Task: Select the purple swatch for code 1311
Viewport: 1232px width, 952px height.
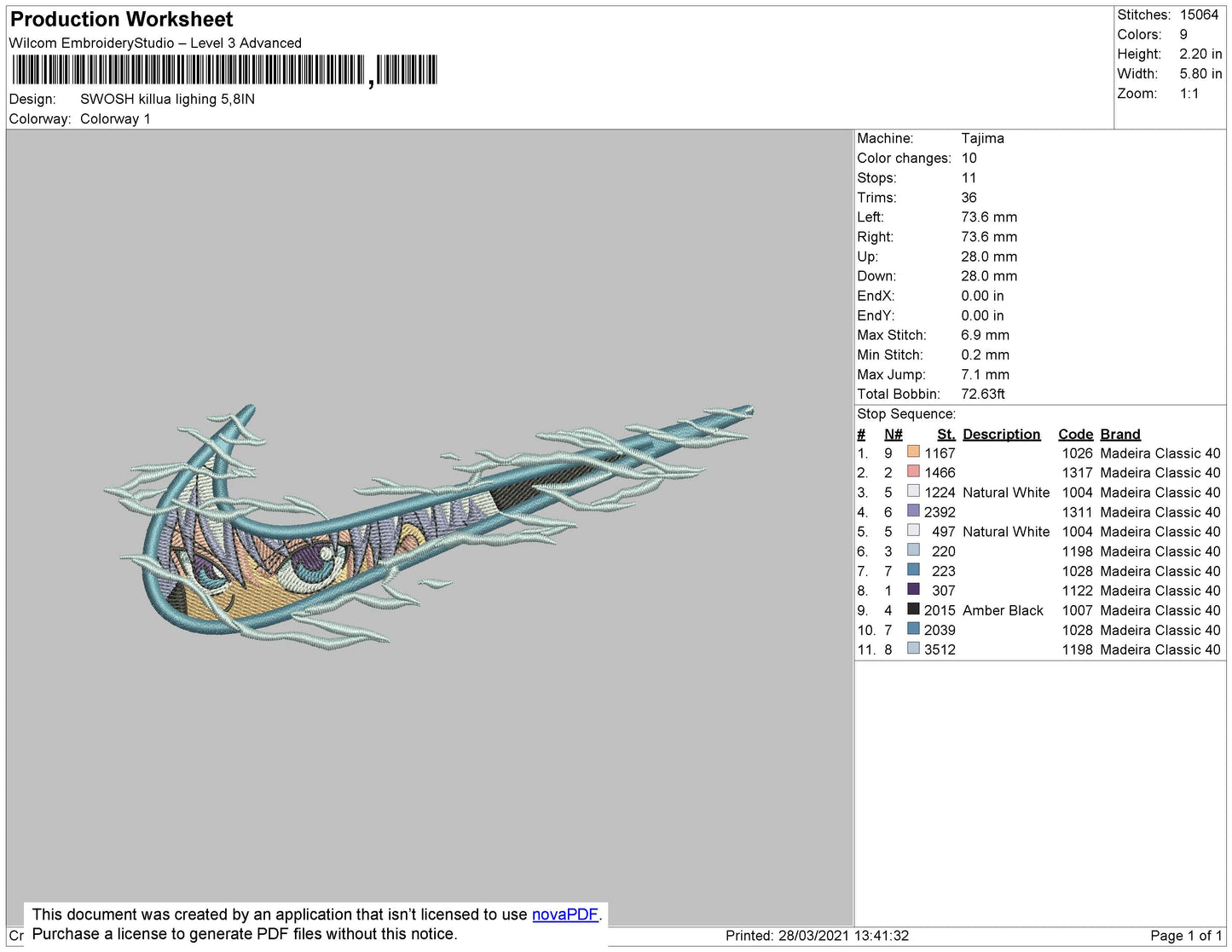Action: pos(913,511)
